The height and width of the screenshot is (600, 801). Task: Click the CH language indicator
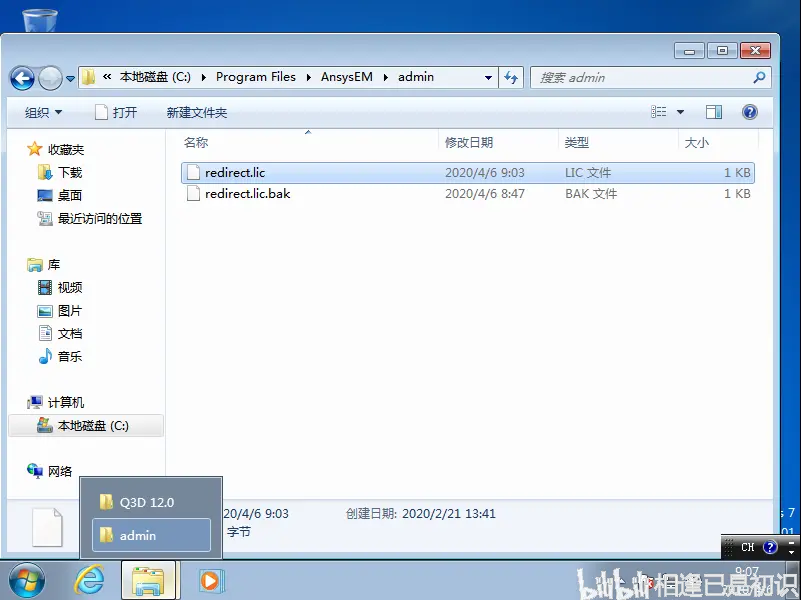pos(748,547)
